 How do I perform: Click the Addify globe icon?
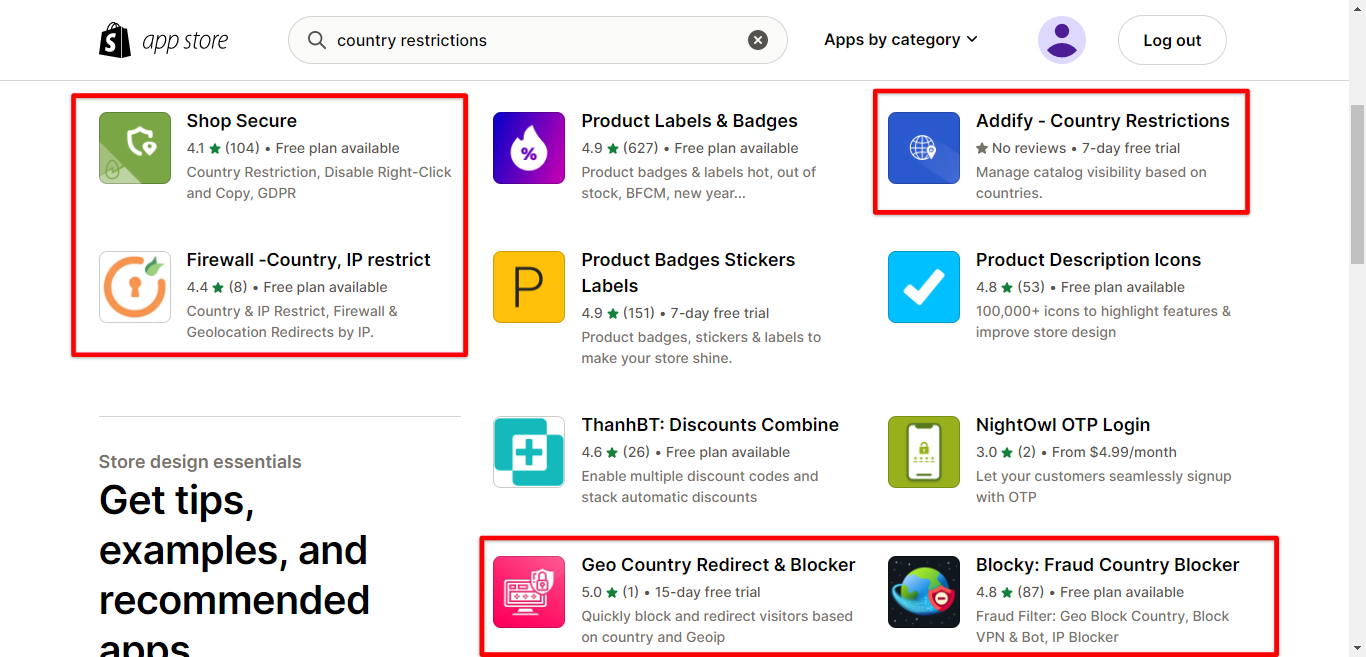tap(923, 147)
